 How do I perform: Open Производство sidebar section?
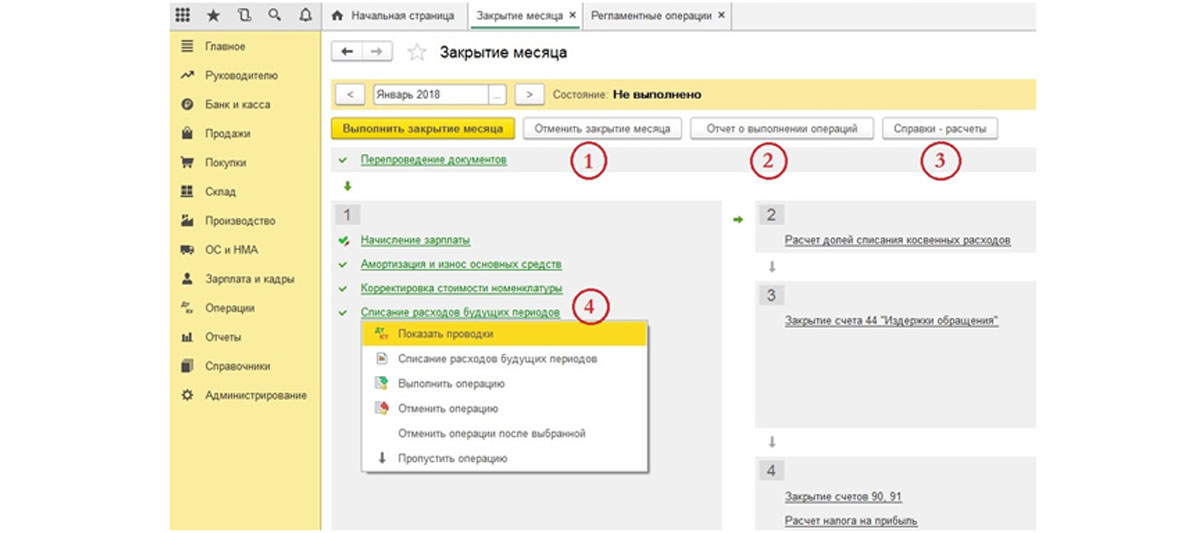[x=240, y=221]
